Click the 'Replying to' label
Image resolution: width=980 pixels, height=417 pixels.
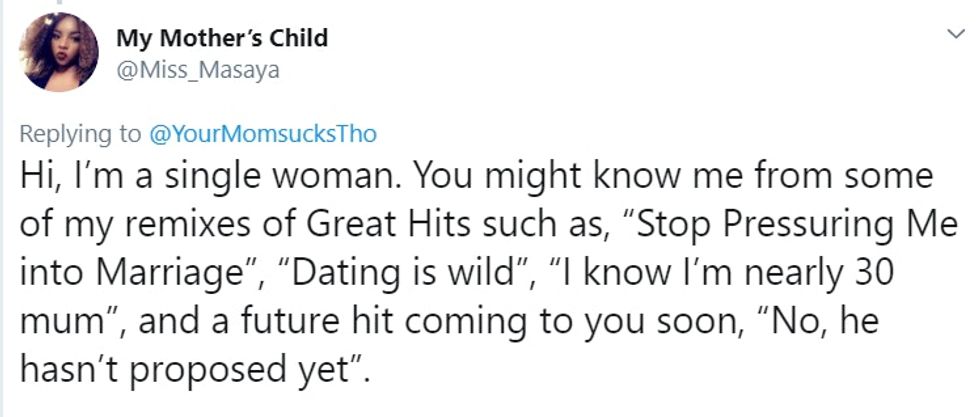(x=81, y=134)
